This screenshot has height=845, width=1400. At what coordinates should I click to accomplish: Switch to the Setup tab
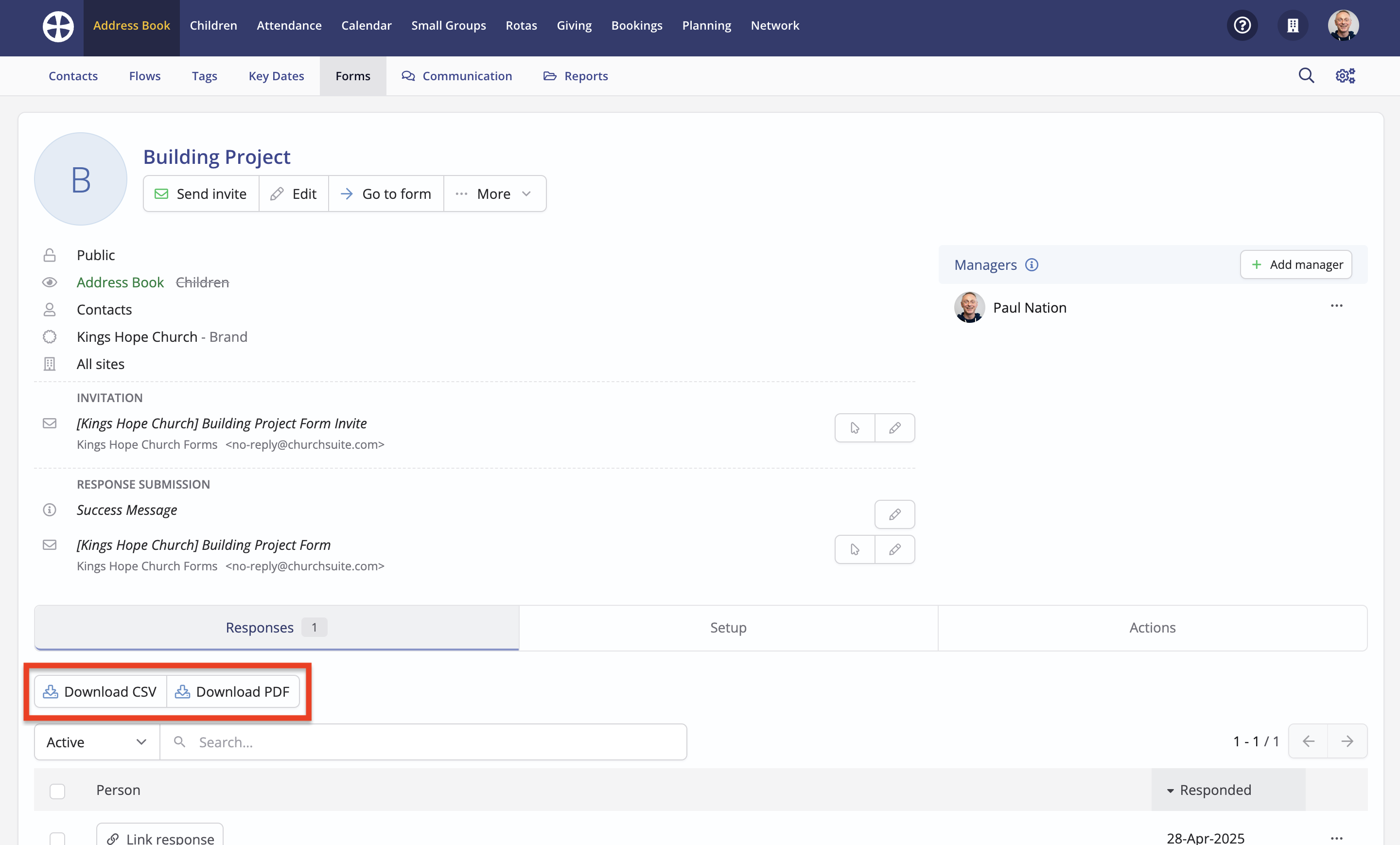pyautogui.click(x=728, y=627)
